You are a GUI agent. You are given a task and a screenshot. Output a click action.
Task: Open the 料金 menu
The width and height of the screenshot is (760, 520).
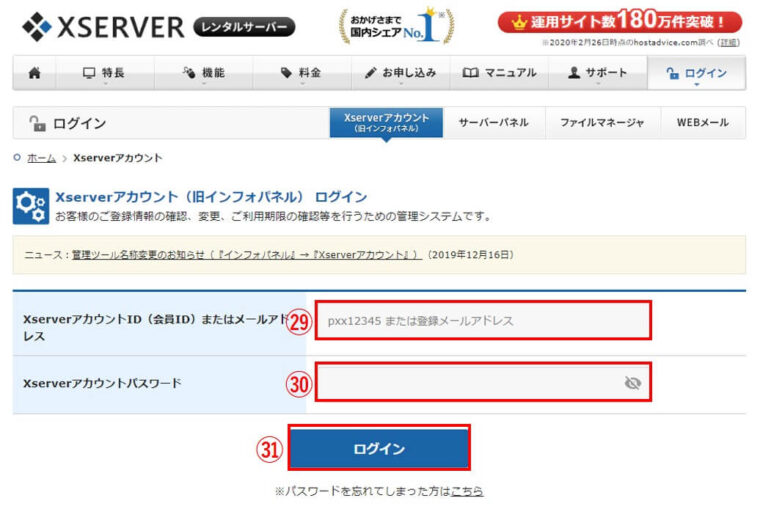tap(301, 73)
